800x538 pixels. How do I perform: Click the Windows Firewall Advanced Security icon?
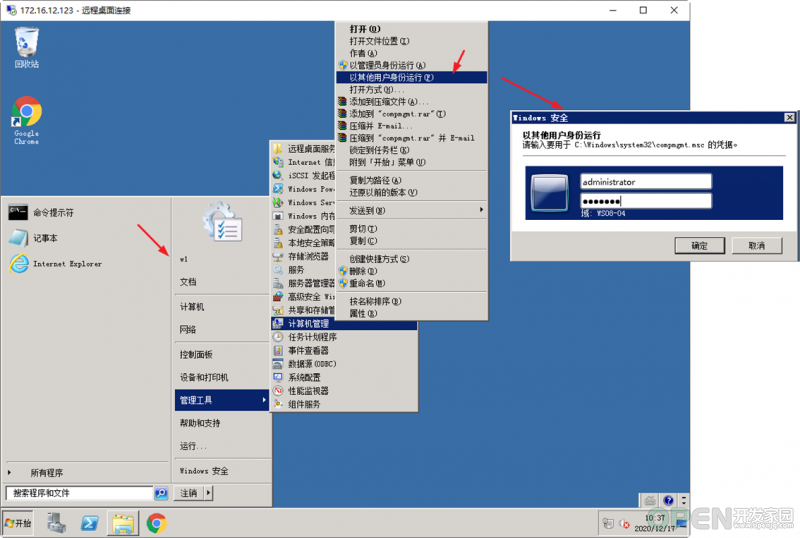[x=278, y=297]
